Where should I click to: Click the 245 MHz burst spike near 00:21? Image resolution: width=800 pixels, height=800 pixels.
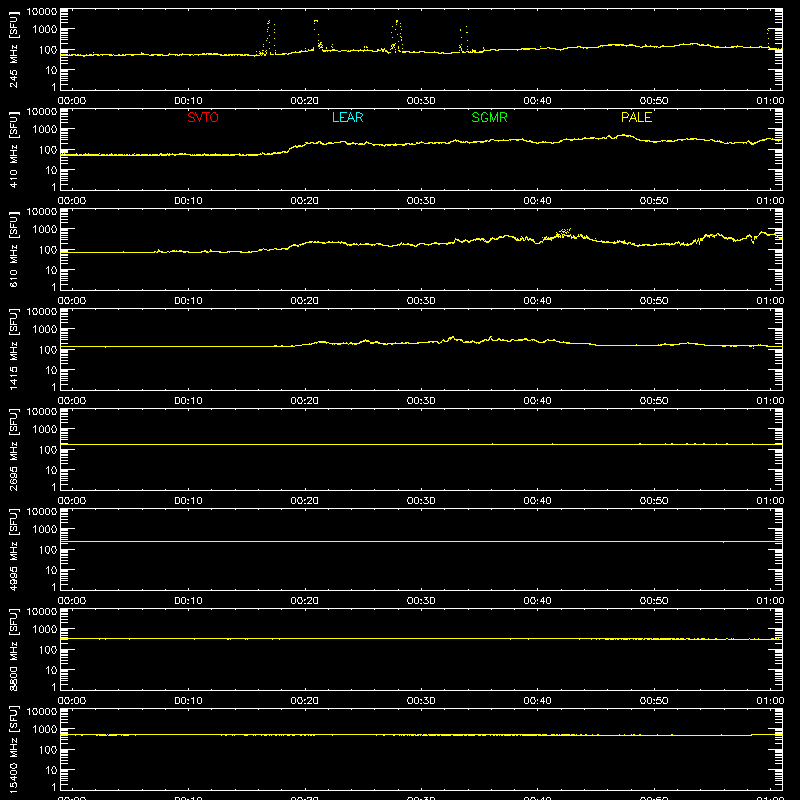[317, 35]
